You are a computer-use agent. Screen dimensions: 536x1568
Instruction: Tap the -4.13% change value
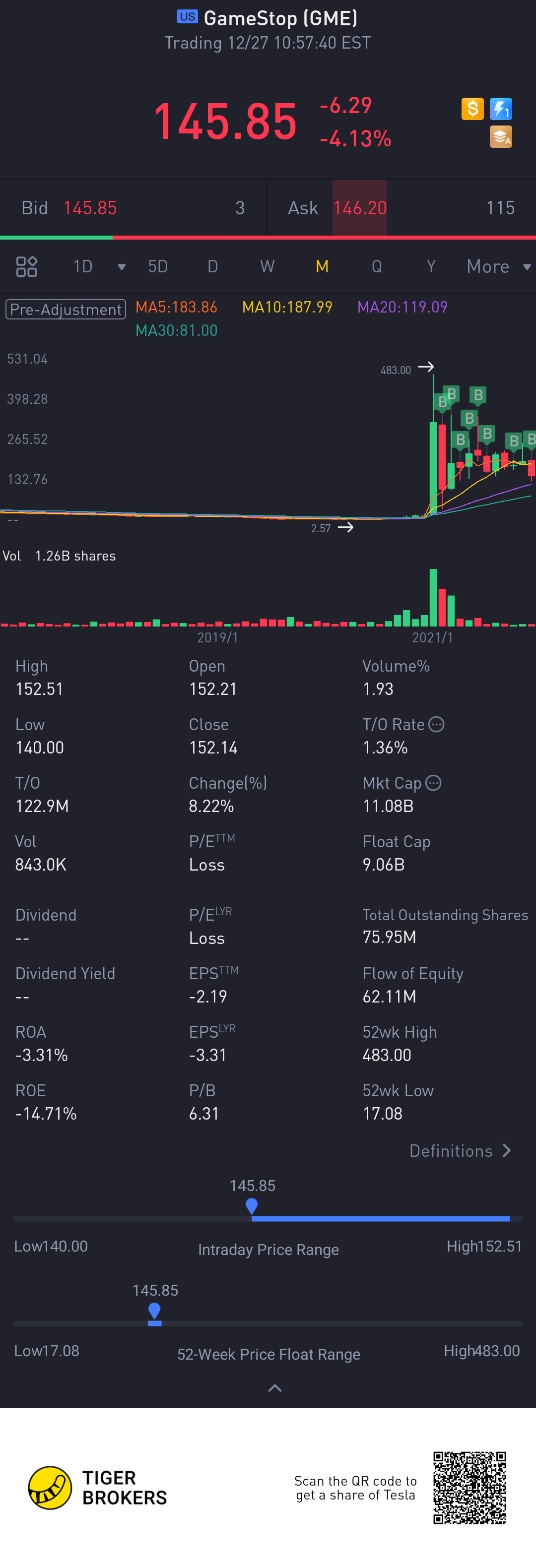356,139
